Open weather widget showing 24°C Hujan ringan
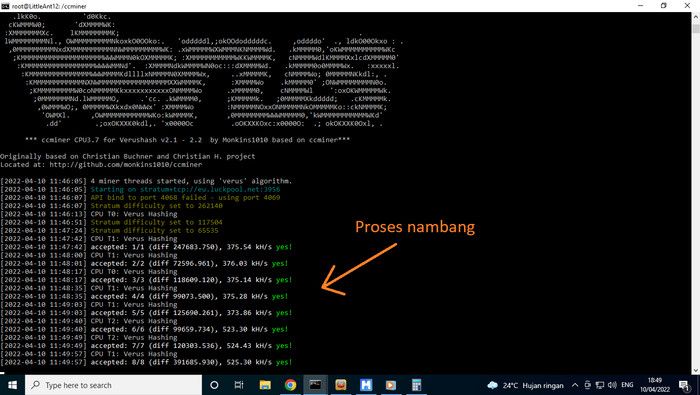This screenshot has width=700, height=395. [525, 385]
